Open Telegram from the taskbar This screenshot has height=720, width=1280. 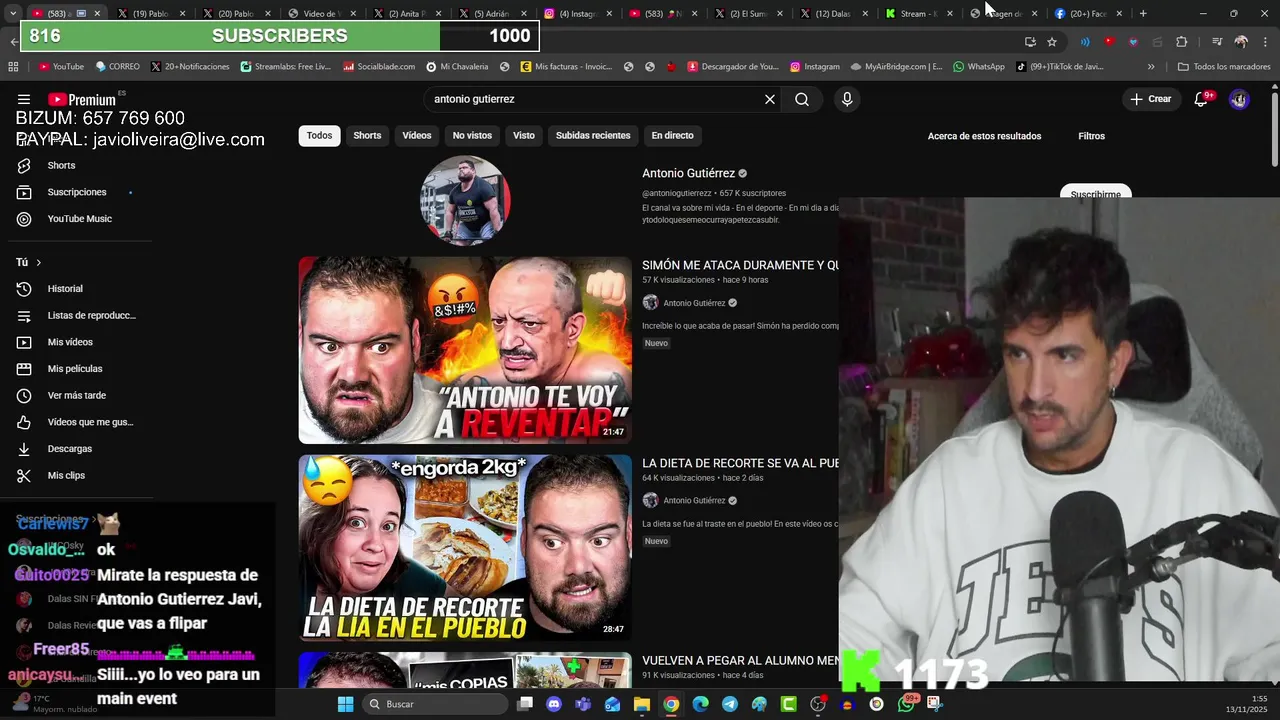[x=730, y=704]
